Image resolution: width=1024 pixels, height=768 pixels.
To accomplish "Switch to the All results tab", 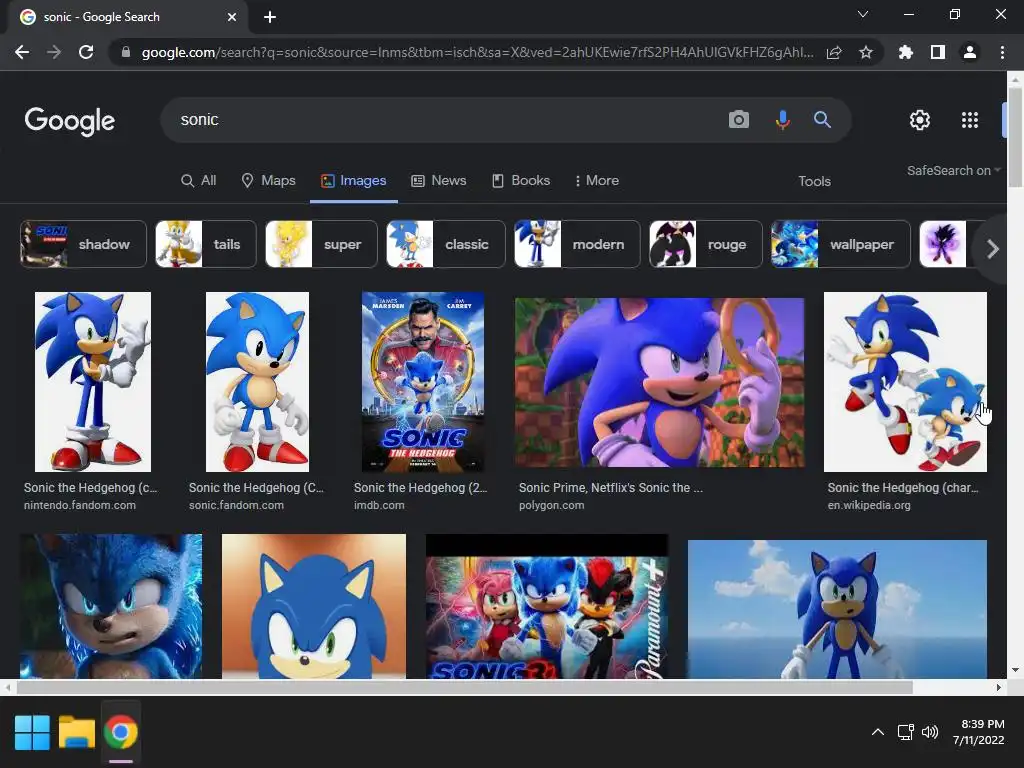I will pos(199,181).
